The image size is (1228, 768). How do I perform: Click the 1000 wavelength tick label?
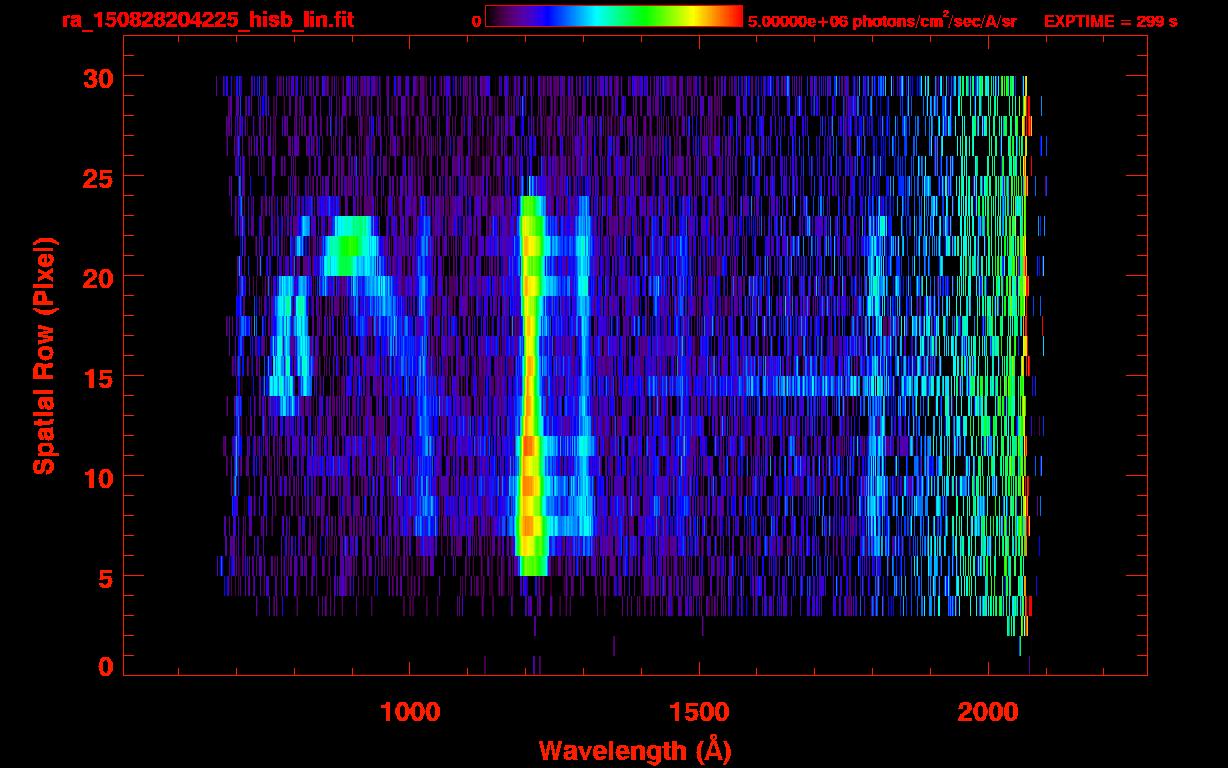point(410,712)
